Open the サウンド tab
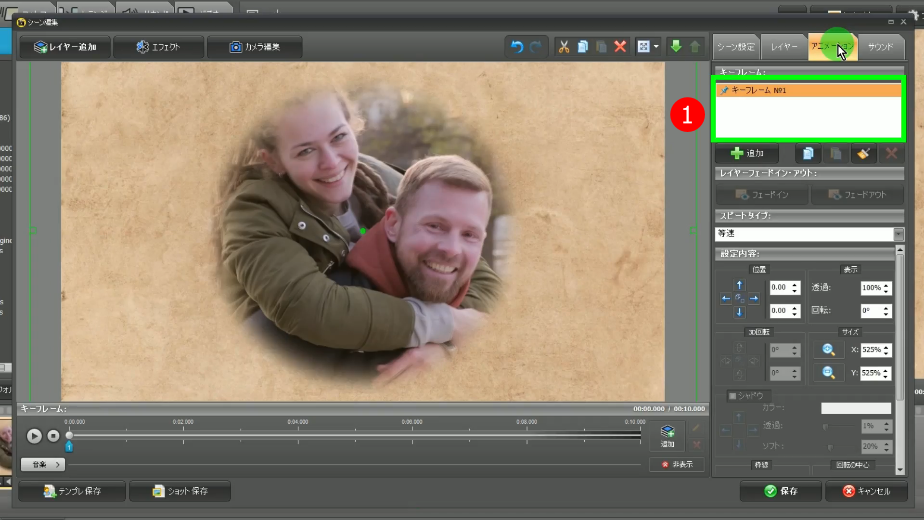Image resolution: width=924 pixels, height=520 pixels. (x=880, y=47)
